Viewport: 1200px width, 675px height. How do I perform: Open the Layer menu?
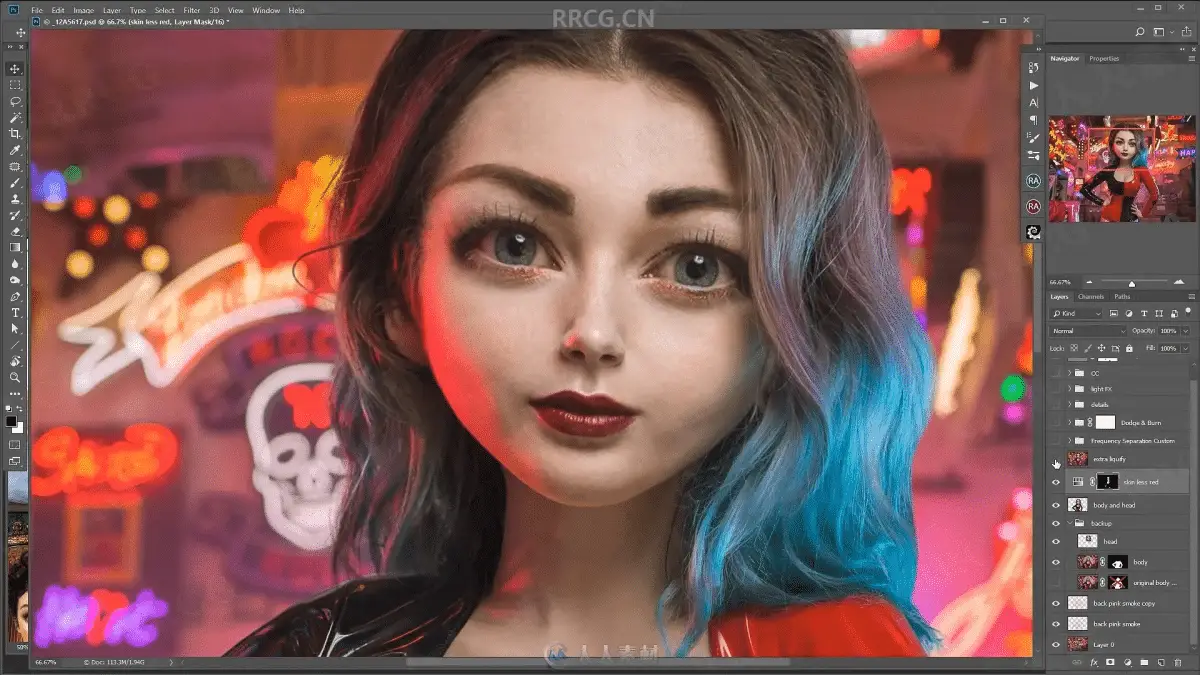[111, 10]
